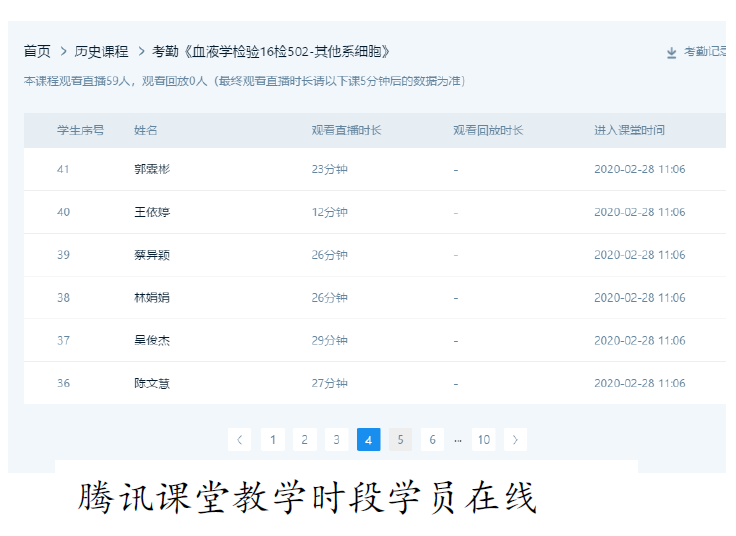Open the 历史课程 breadcrumb link
736x536 pixels.
102,51
